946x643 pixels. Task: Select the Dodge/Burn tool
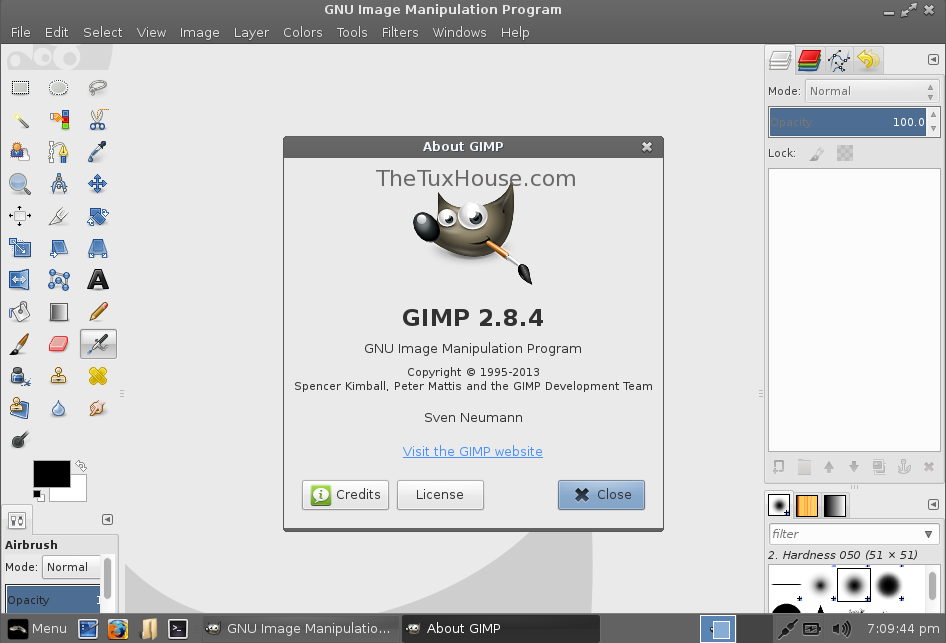click(x=20, y=440)
